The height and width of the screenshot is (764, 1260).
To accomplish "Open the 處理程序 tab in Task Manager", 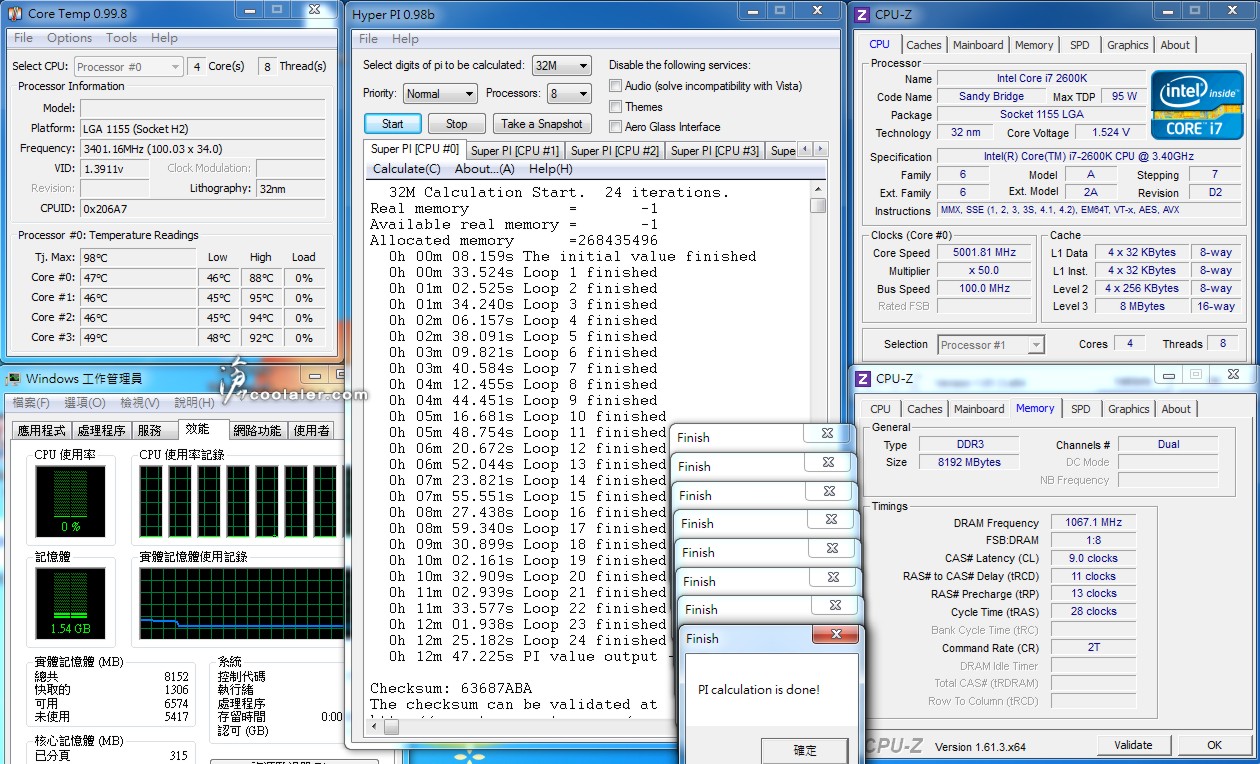I will coord(102,430).
